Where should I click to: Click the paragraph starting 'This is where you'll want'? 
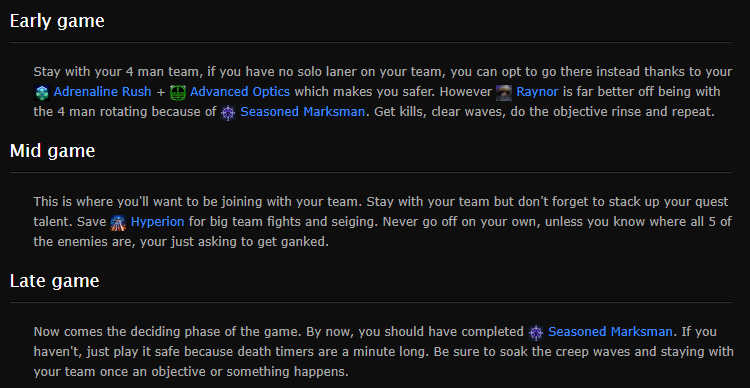click(x=383, y=222)
